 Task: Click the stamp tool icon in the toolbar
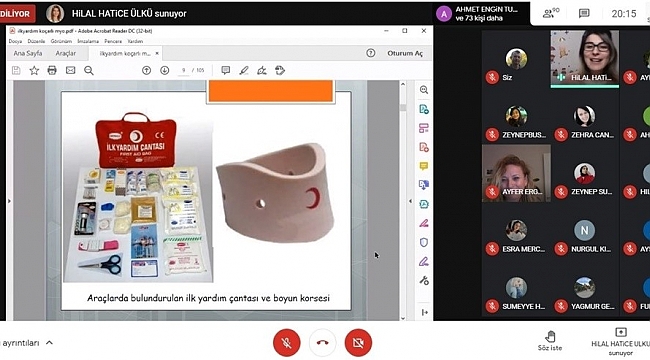tap(280, 71)
